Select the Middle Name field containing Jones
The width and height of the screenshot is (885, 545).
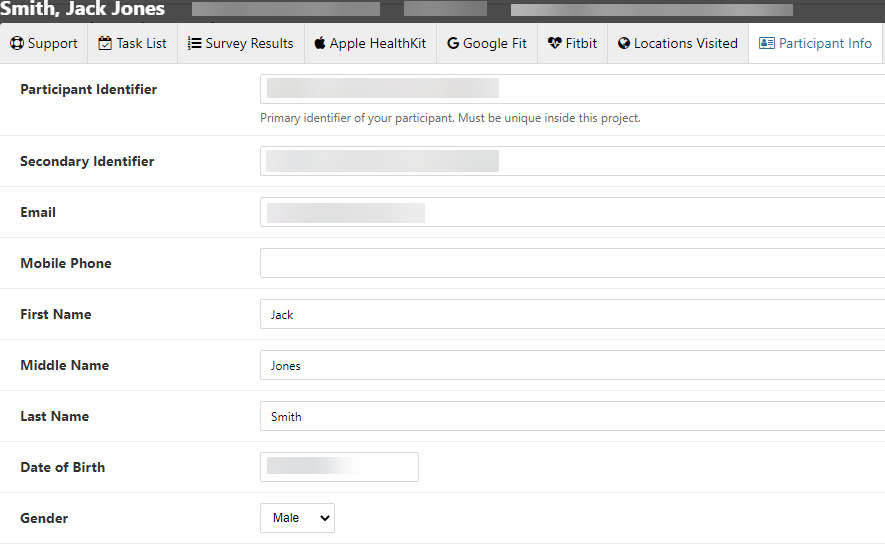[x=572, y=365]
